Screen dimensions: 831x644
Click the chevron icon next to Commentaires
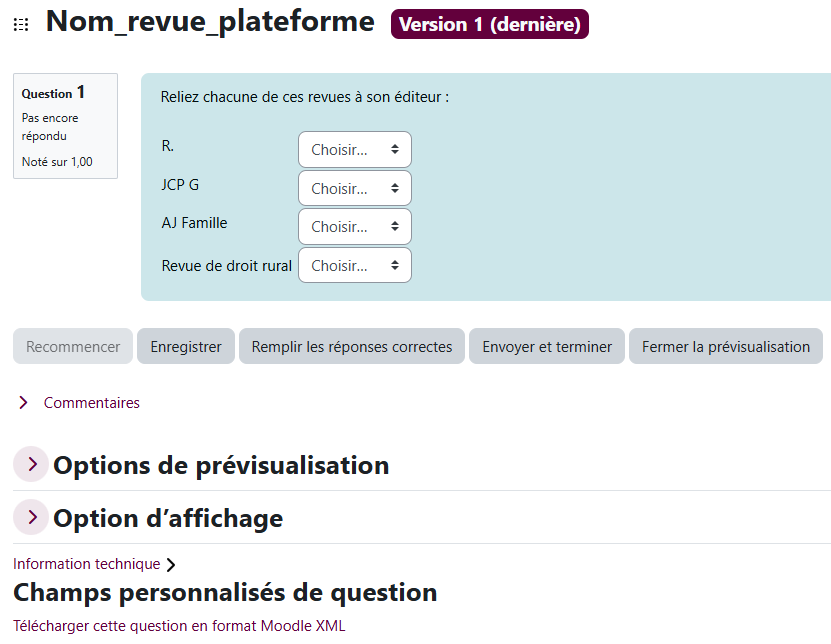pos(23,402)
